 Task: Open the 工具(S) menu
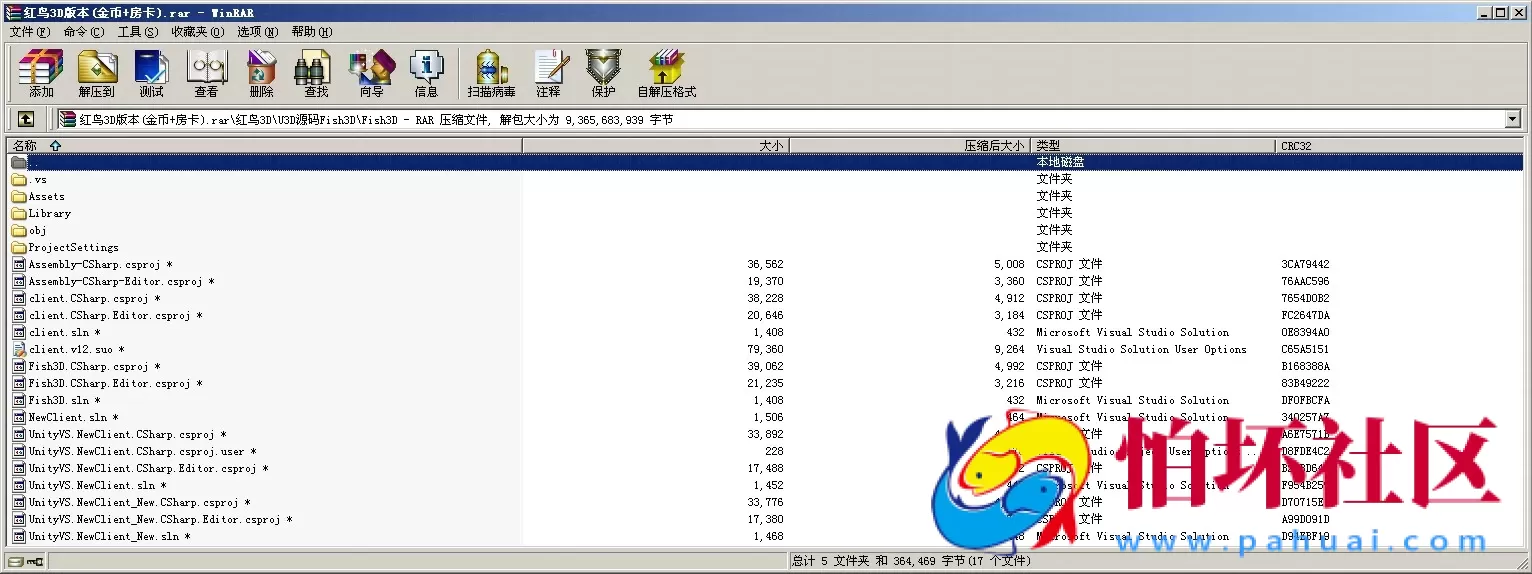point(138,32)
